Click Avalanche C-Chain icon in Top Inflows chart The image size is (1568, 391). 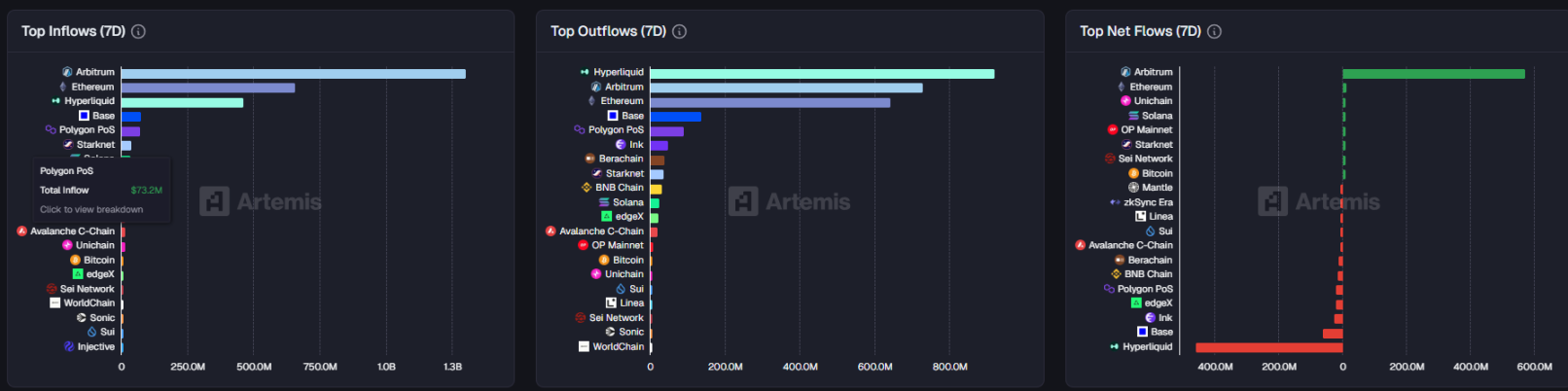pyautogui.click(x=21, y=231)
